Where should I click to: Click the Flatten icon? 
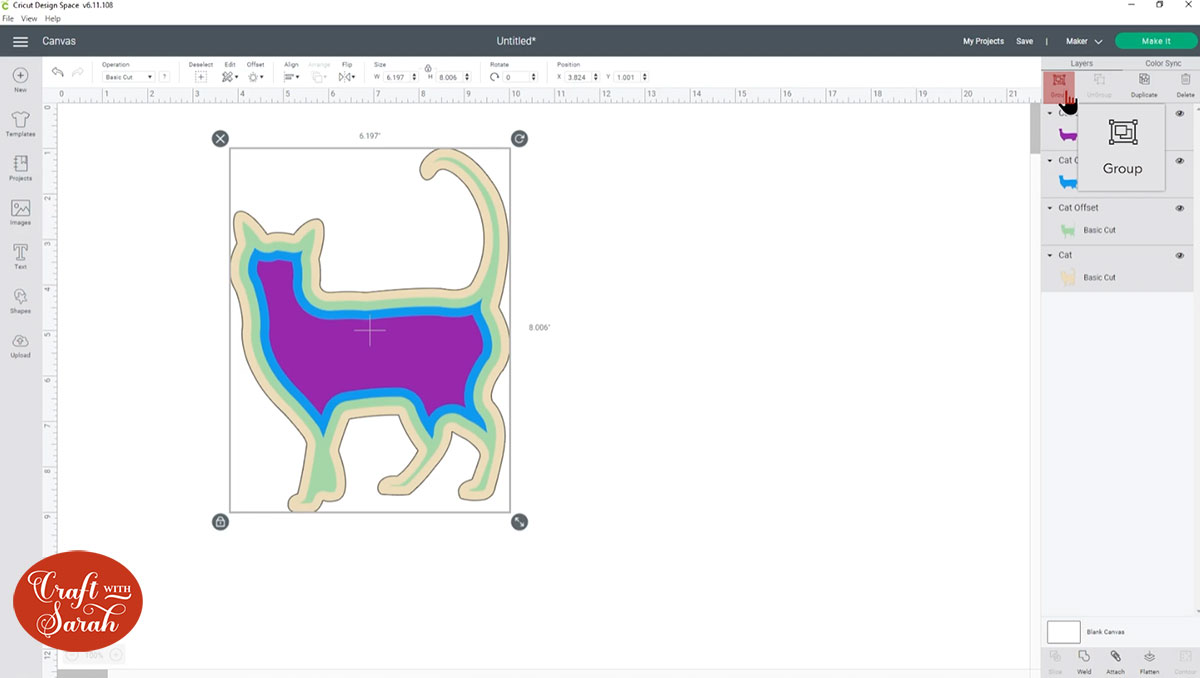(1149, 659)
